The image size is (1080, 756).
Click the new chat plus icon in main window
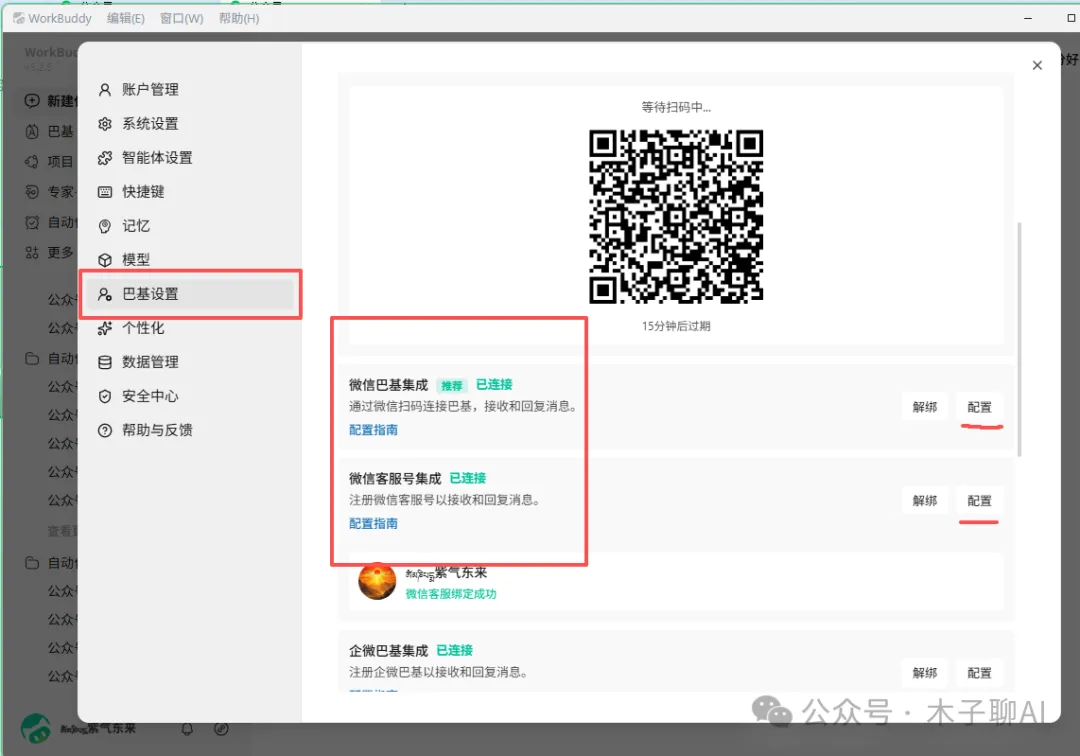click(x=32, y=101)
